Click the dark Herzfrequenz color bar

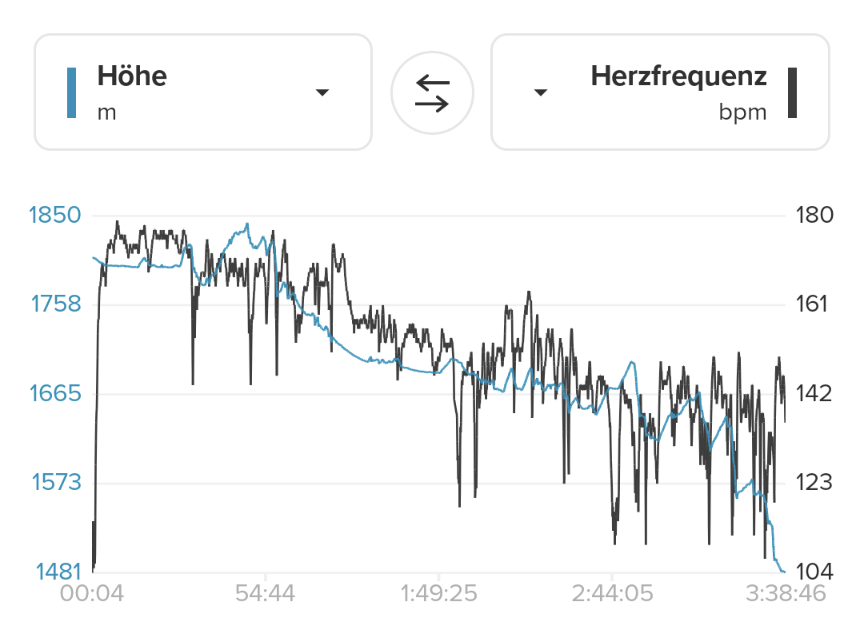coord(793,93)
